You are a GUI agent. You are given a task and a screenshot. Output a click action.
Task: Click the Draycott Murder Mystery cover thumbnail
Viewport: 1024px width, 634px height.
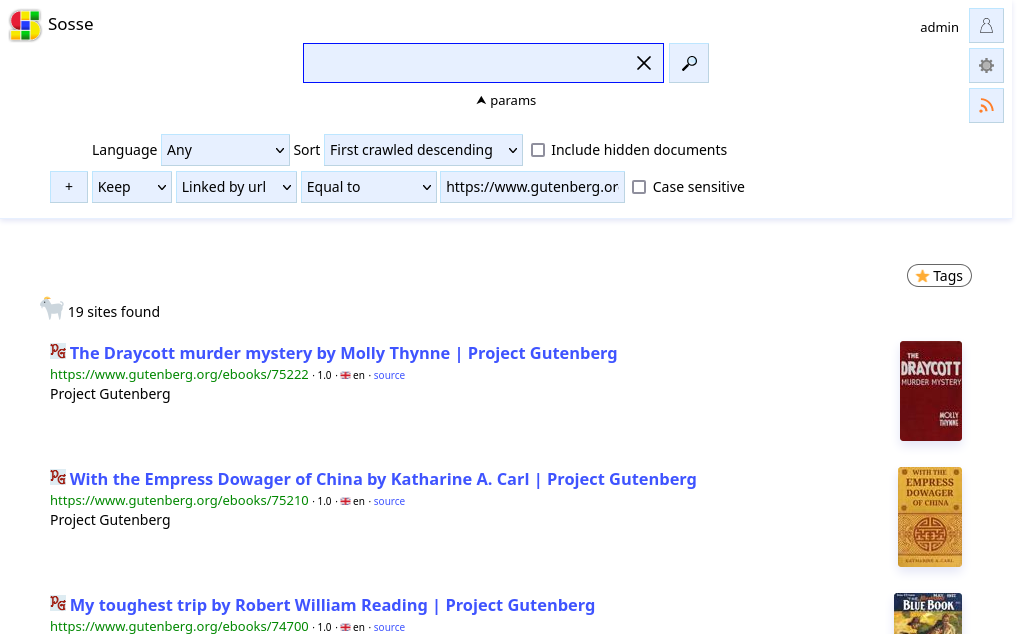click(931, 391)
